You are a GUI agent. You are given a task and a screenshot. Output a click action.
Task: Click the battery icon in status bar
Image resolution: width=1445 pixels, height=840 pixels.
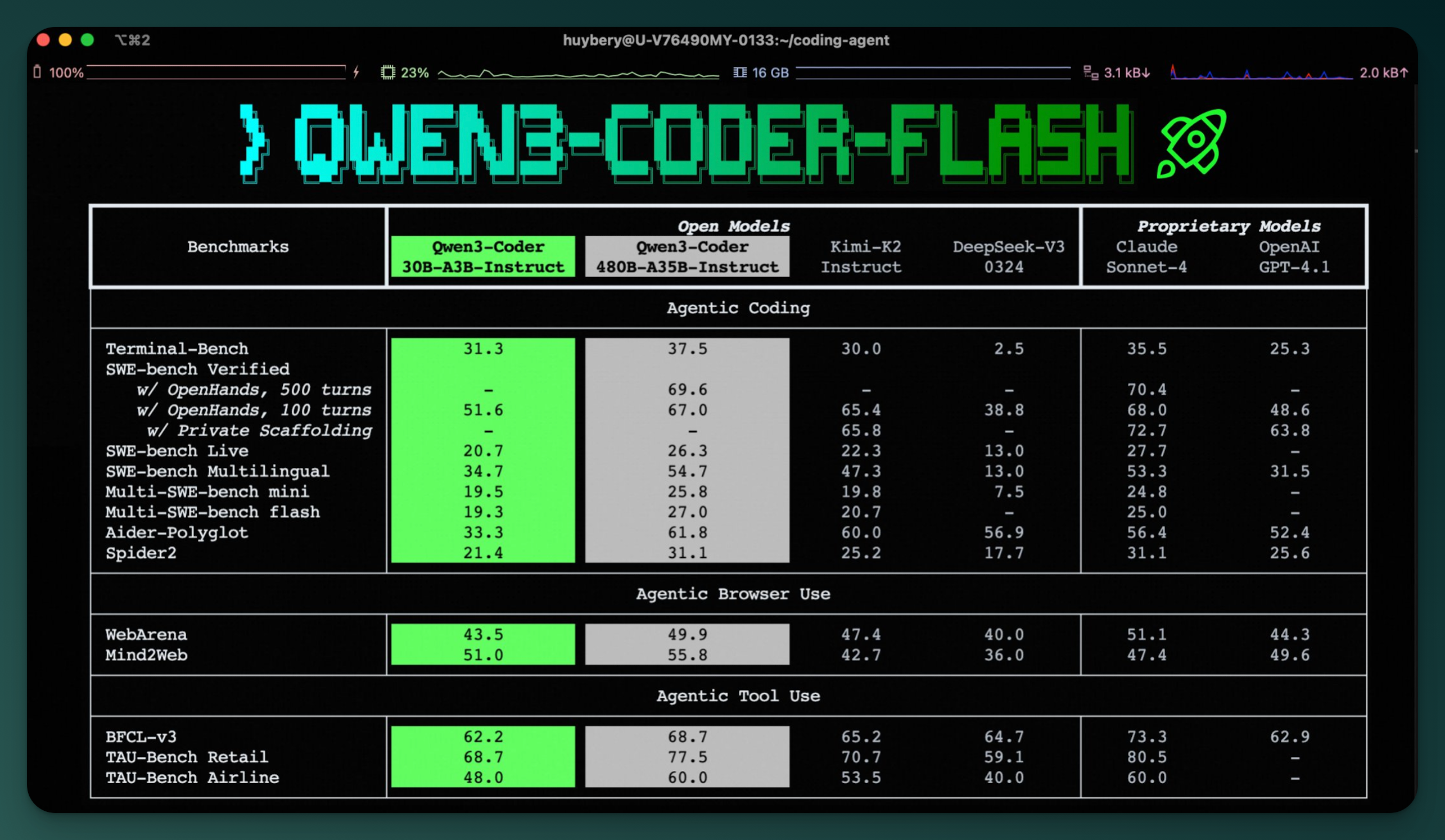(x=37, y=72)
